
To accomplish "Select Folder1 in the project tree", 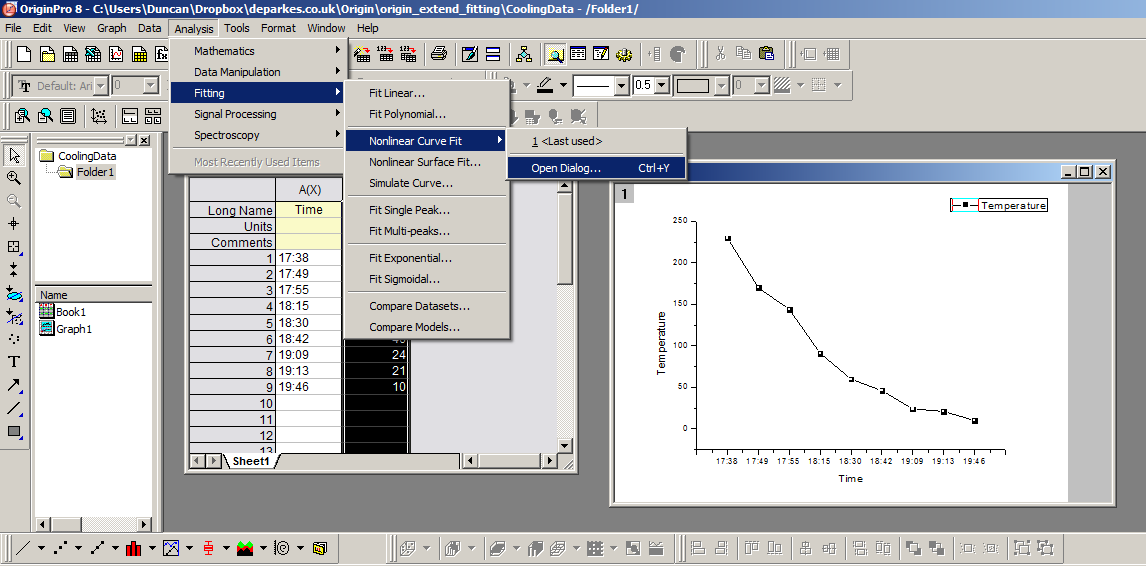I will pyautogui.click(x=94, y=172).
